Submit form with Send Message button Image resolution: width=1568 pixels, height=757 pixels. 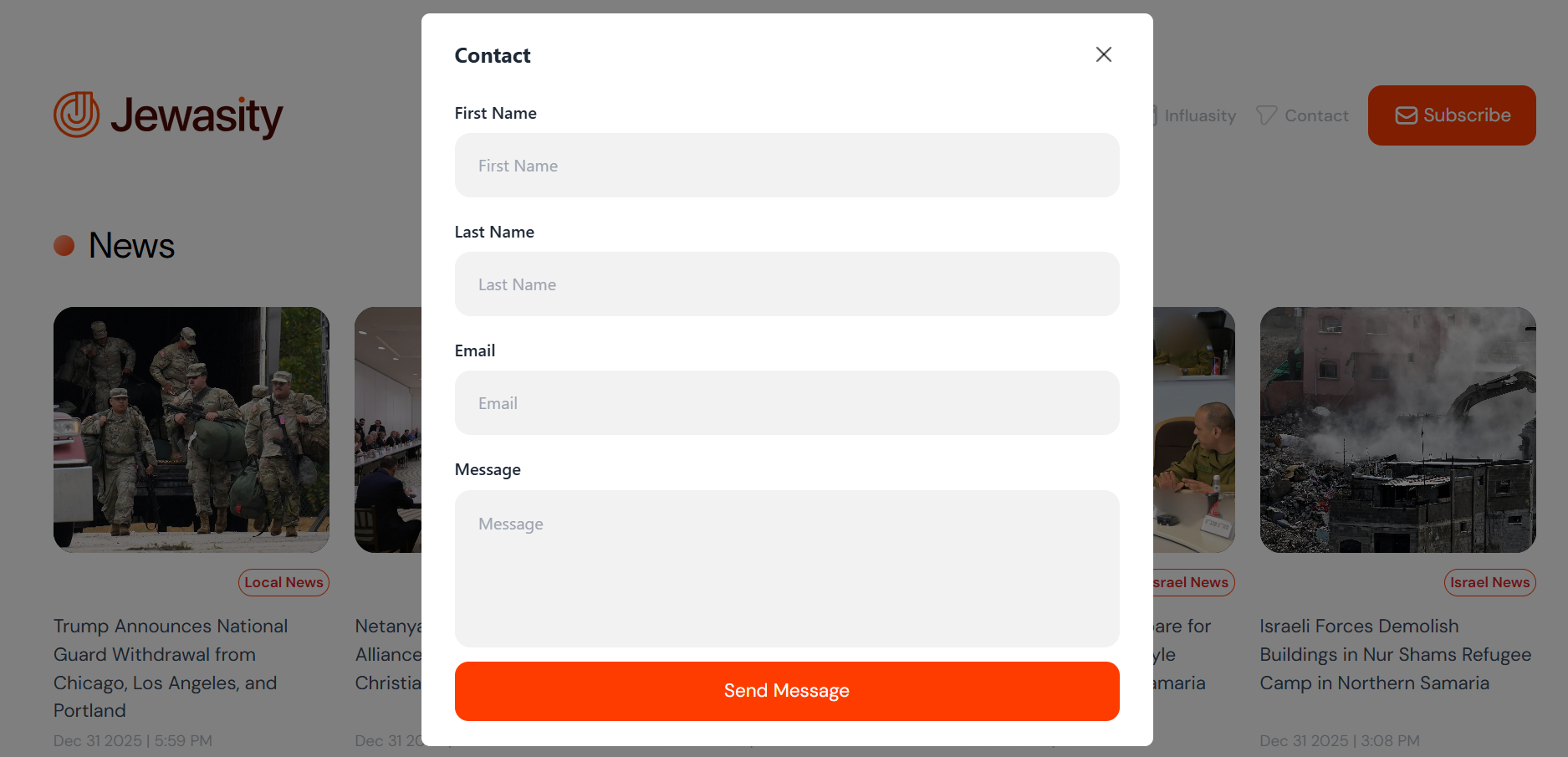pos(787,691)
